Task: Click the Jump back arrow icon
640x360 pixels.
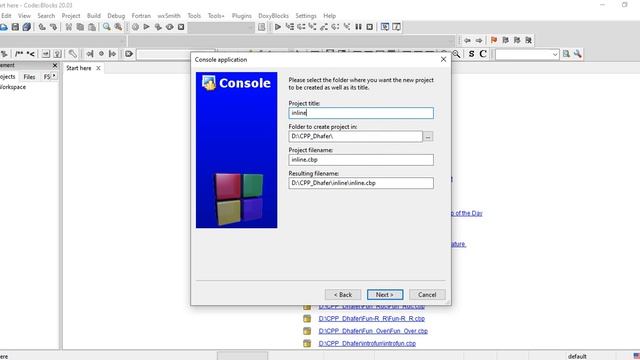Action: [x=467, y=40]
